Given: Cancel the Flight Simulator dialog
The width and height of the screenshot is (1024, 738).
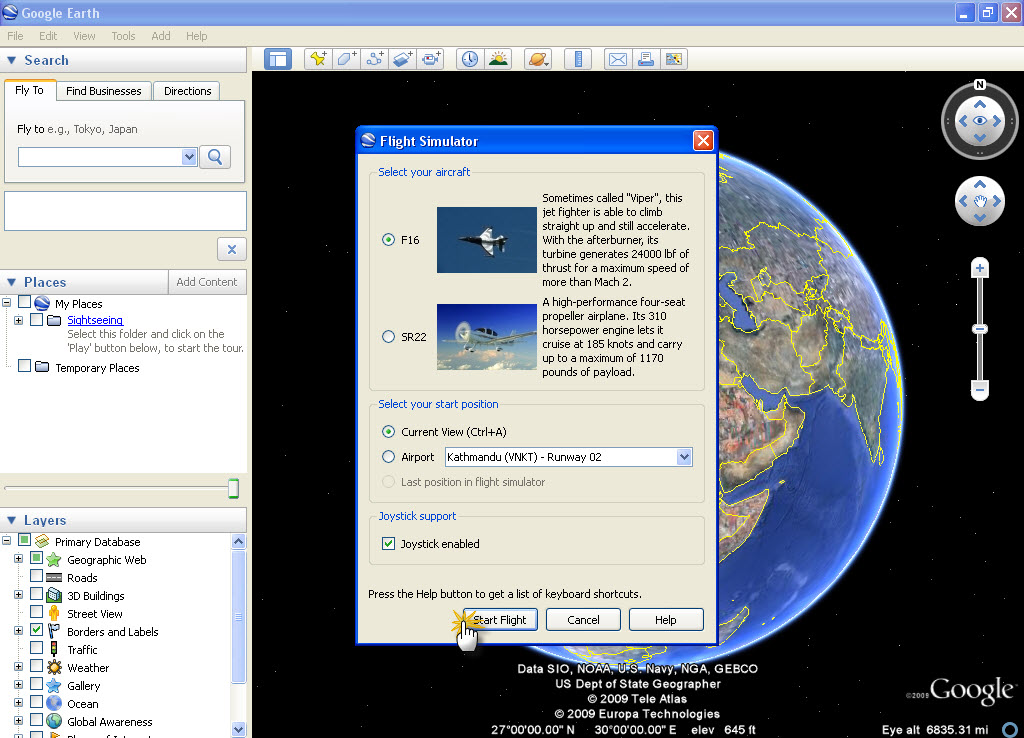Looking at the screenshot, I should tap(583, 620).
